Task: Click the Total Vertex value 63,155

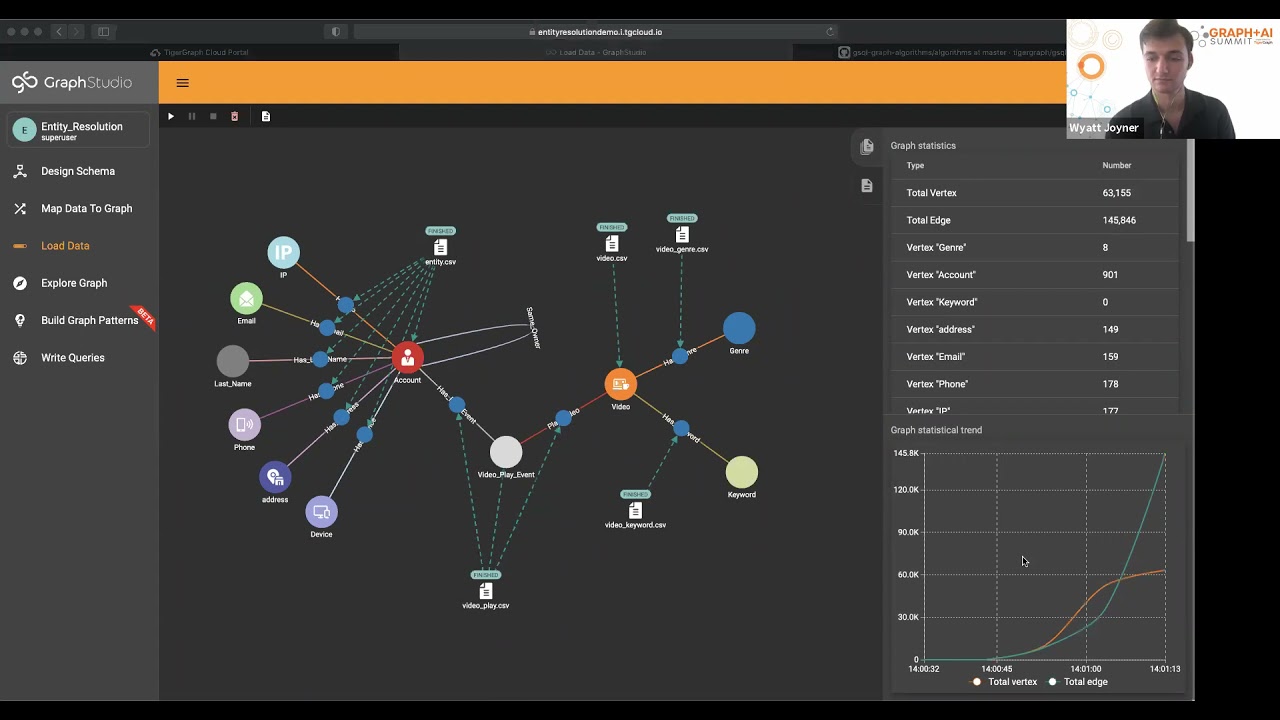Action: click(x=1117, y=193)
